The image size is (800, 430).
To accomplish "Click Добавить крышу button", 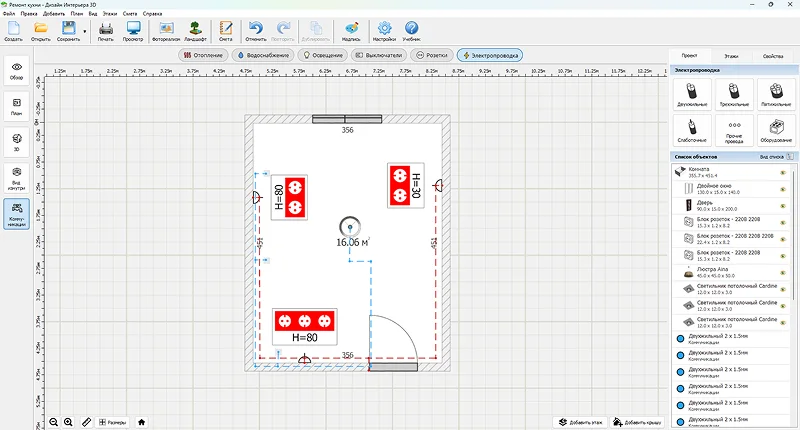I will point(637,422).
